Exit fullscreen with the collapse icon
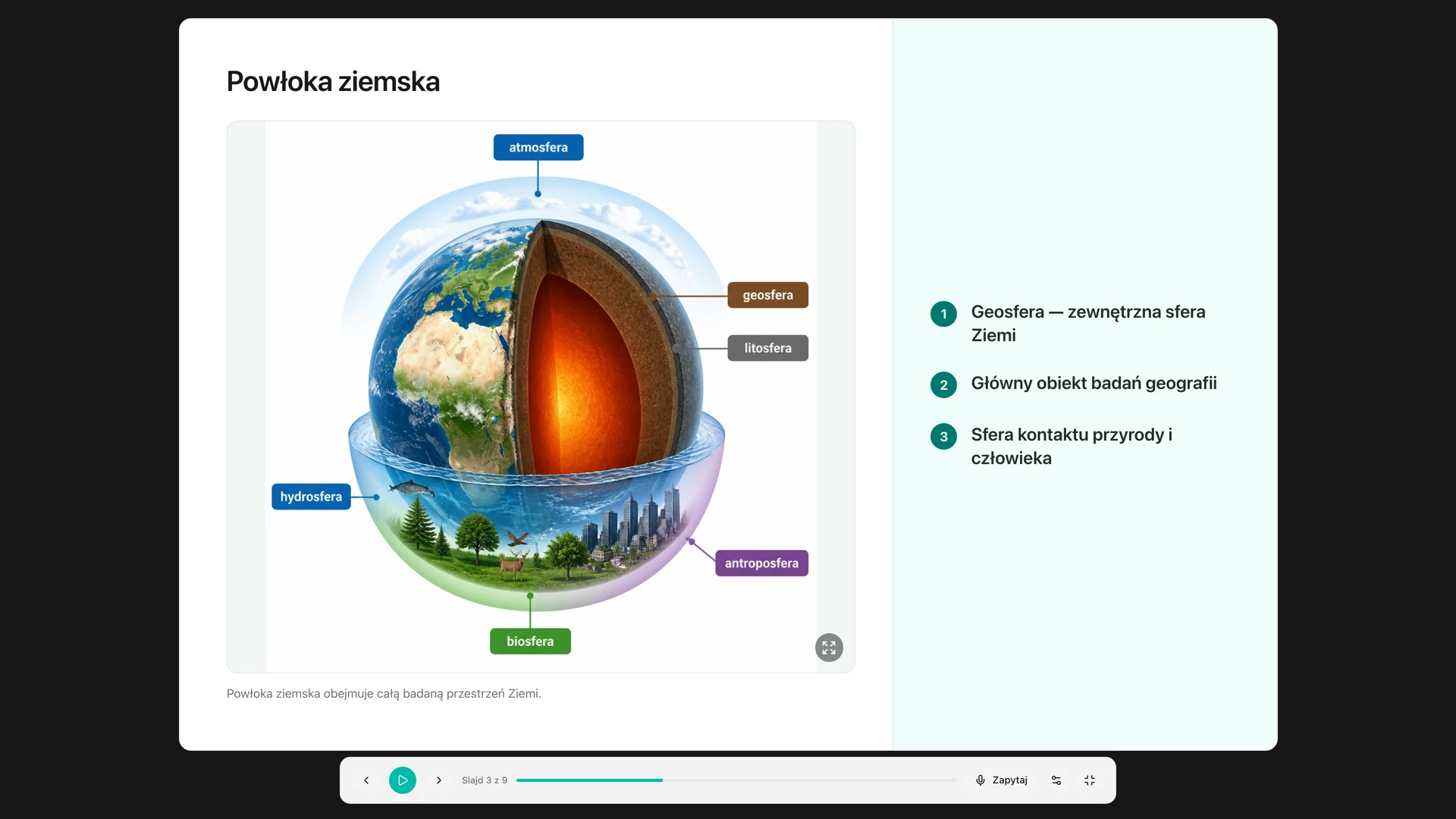Viewport: 1456px width, 819px height. [x=1090, y=780]
